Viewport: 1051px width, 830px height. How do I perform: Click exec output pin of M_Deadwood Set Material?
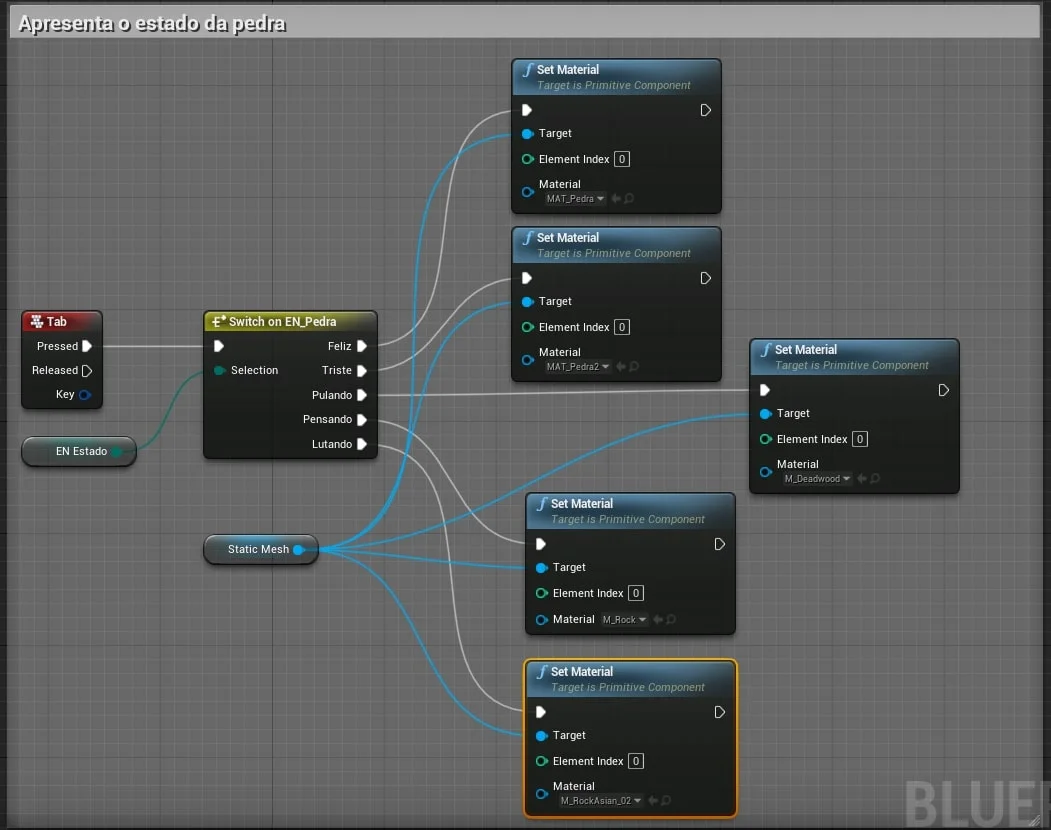click(x=943, y=390)
